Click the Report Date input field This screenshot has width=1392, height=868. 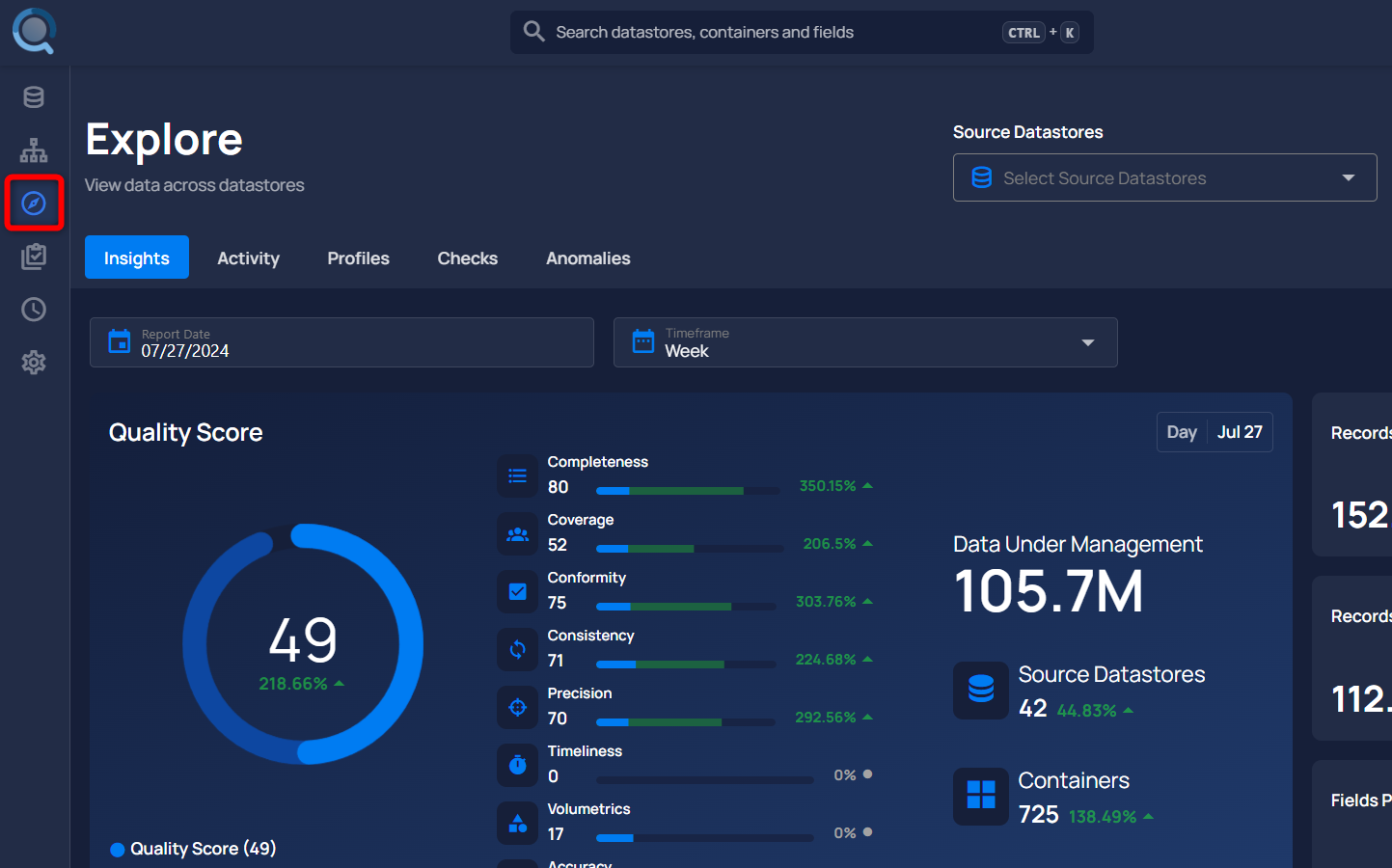tap(341, 342)
